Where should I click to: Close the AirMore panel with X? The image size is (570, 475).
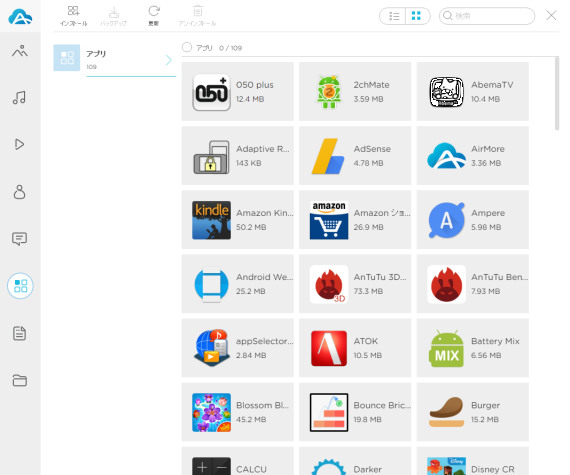click(x=551, y=16)
